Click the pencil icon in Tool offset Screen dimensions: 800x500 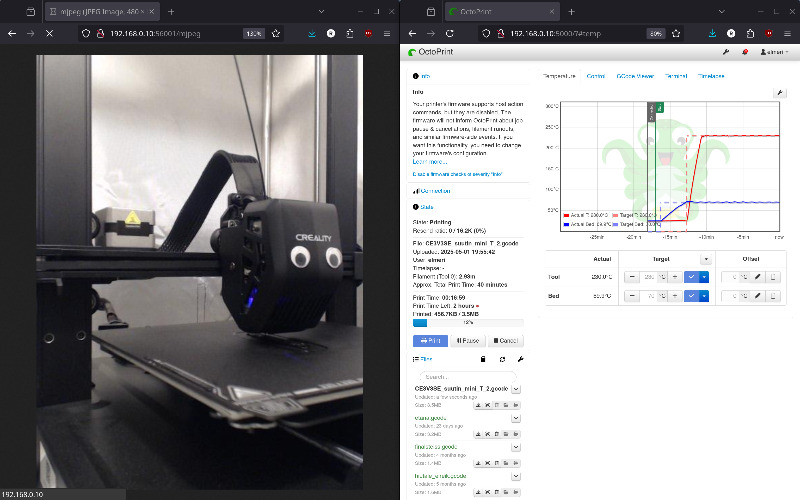click(757, 277)
